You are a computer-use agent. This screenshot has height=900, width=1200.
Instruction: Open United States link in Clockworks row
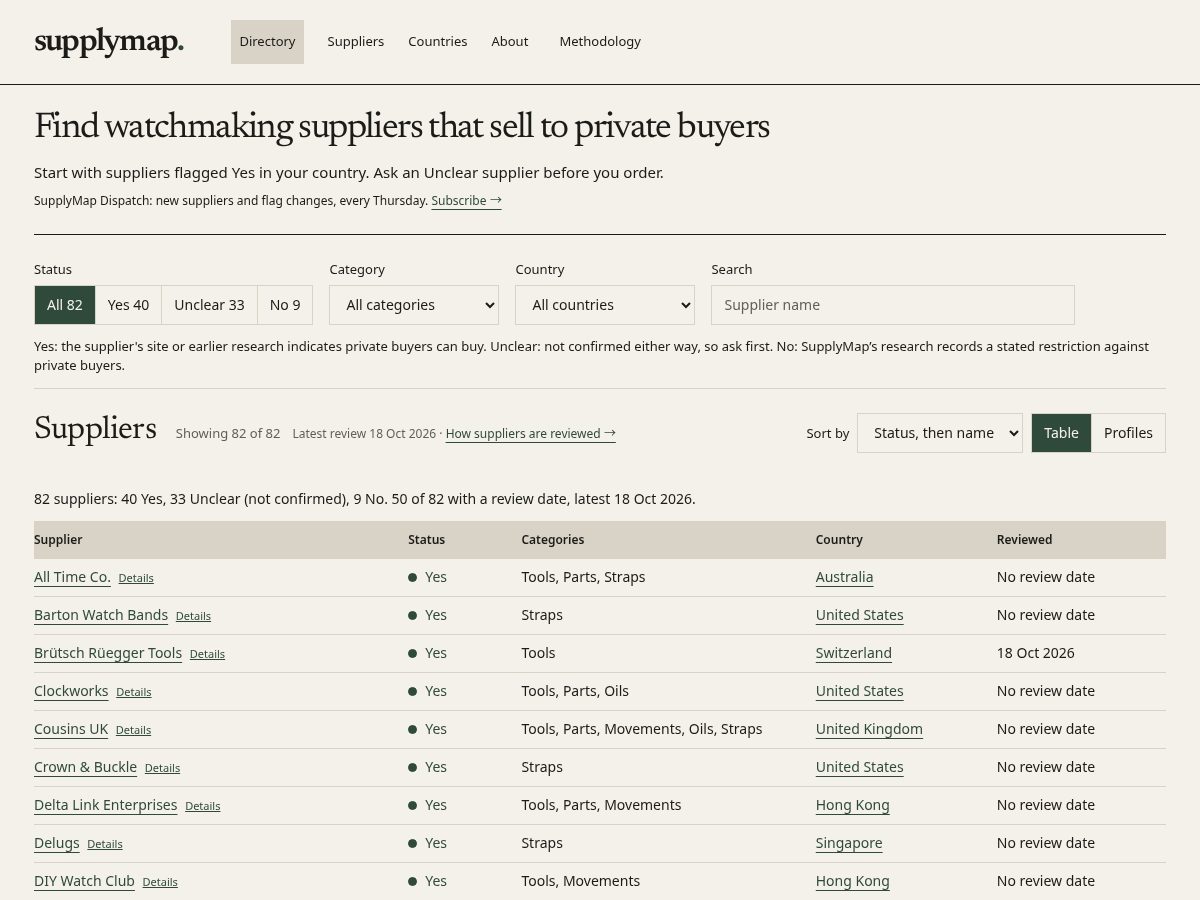[859, 691]
